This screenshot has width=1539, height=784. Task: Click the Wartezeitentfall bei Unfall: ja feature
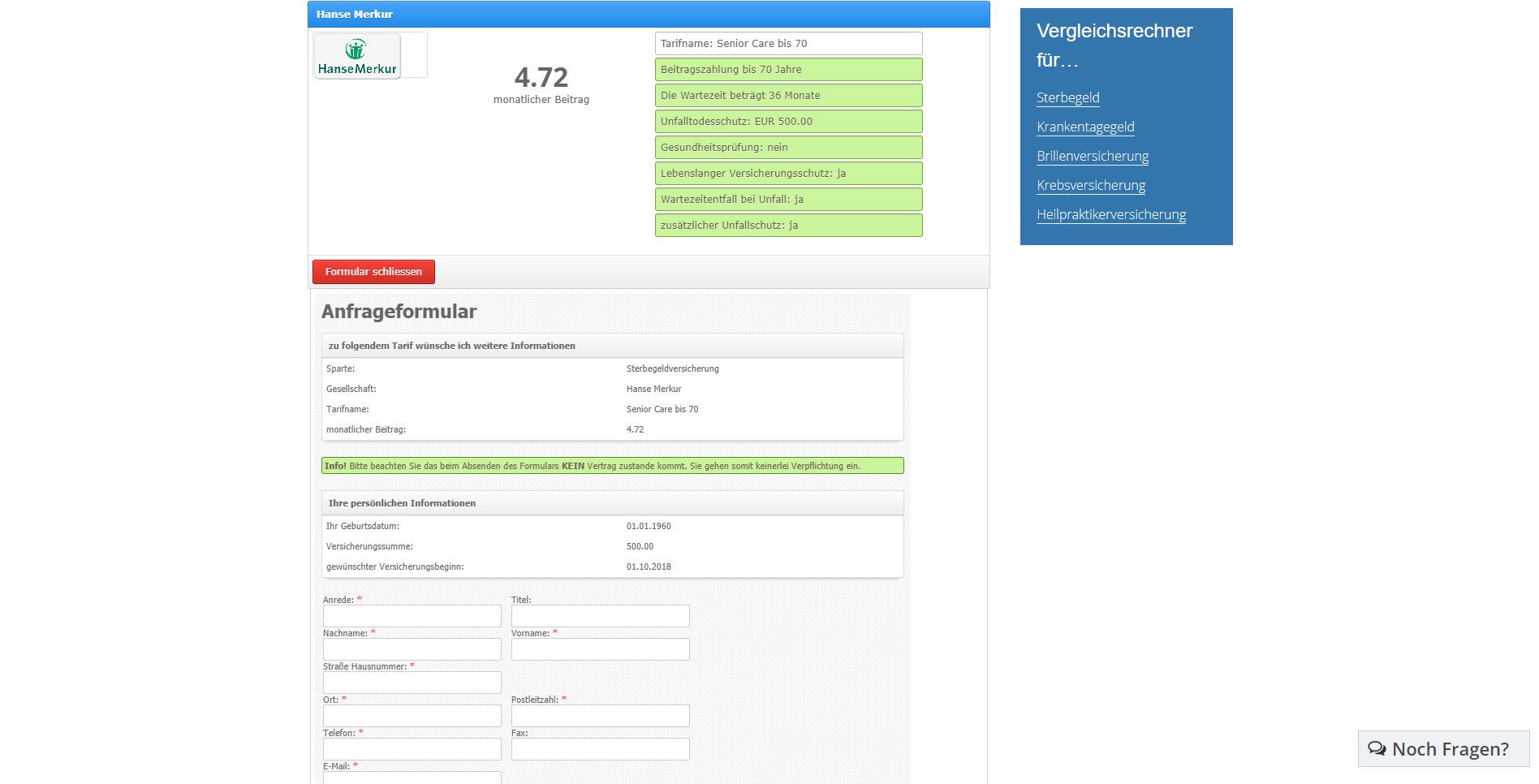coord(789,200)
